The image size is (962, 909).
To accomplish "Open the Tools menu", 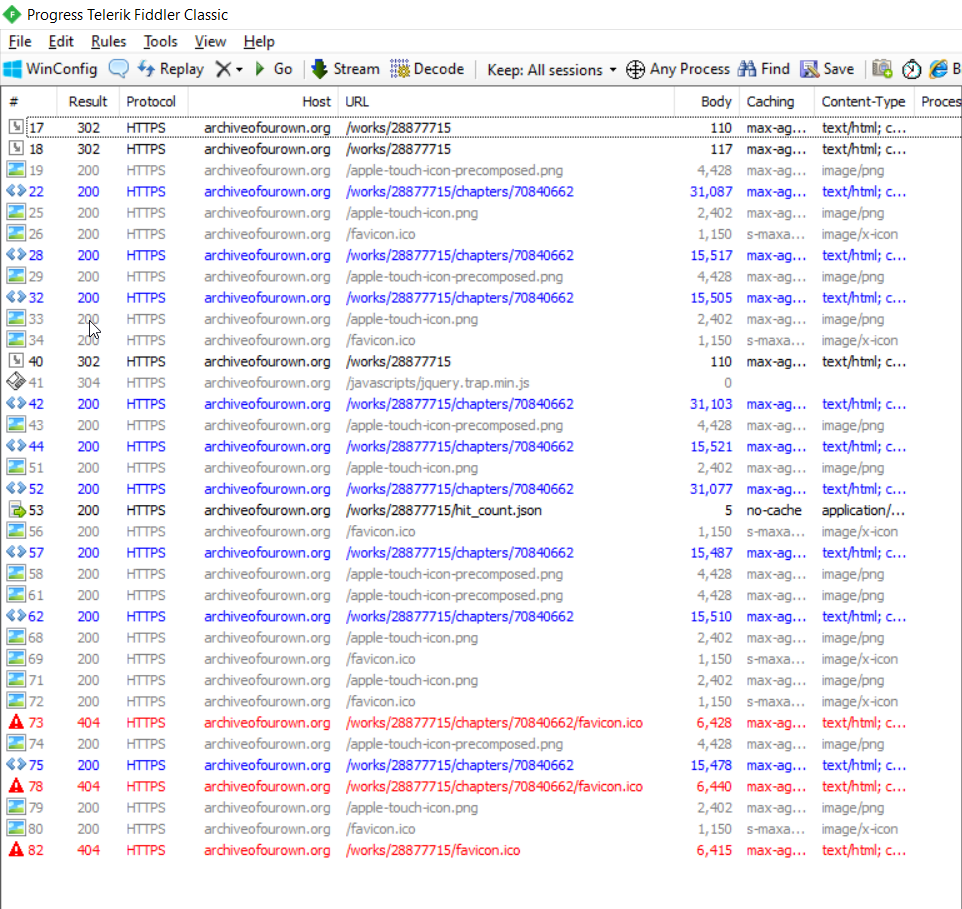I will (x=160, y=42).
